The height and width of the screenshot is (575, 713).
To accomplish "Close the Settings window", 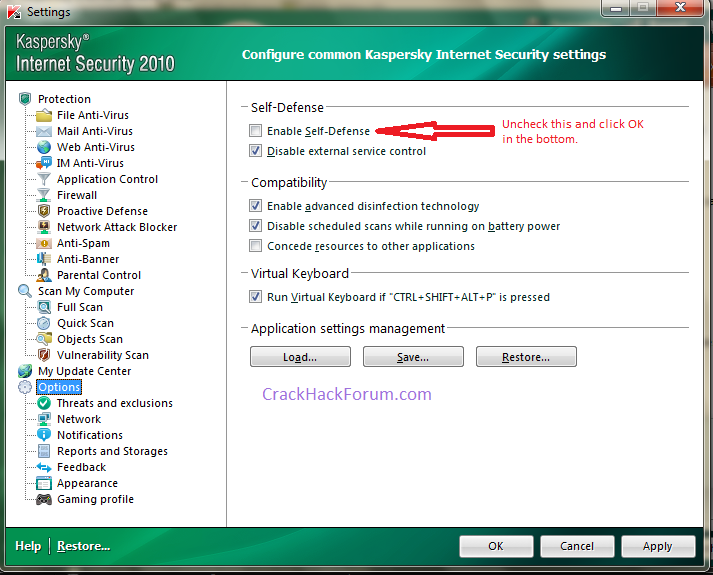I will (680, 7).
